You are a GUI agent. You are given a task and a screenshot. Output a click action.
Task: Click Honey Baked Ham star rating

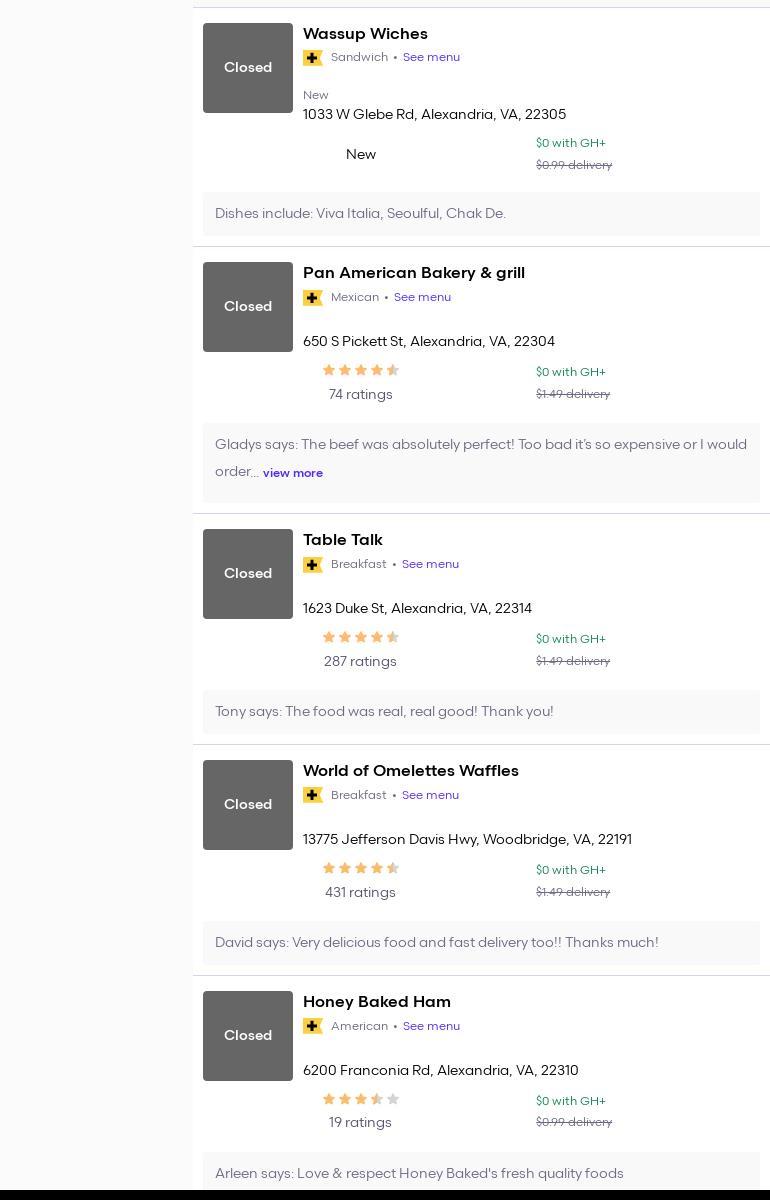click(x=360, y=1100)
